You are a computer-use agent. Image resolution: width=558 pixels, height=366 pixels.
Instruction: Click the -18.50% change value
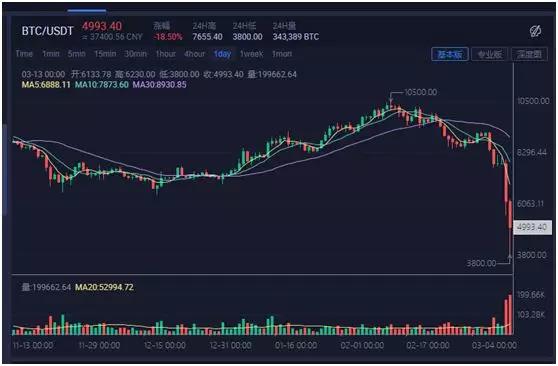coord(168,37)
